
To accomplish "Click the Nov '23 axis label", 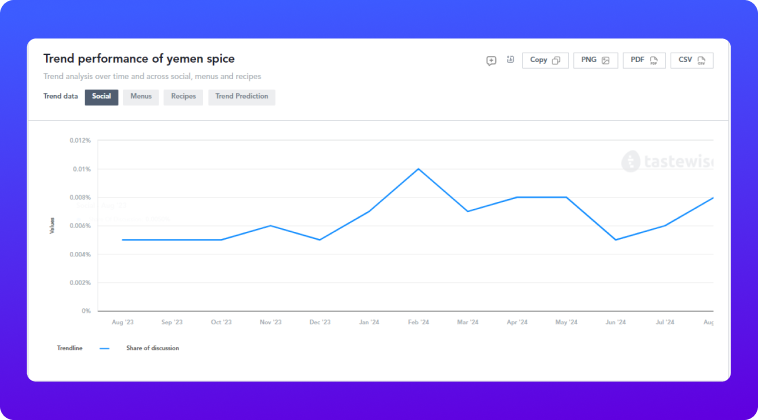I will click(x=270, y=322).
